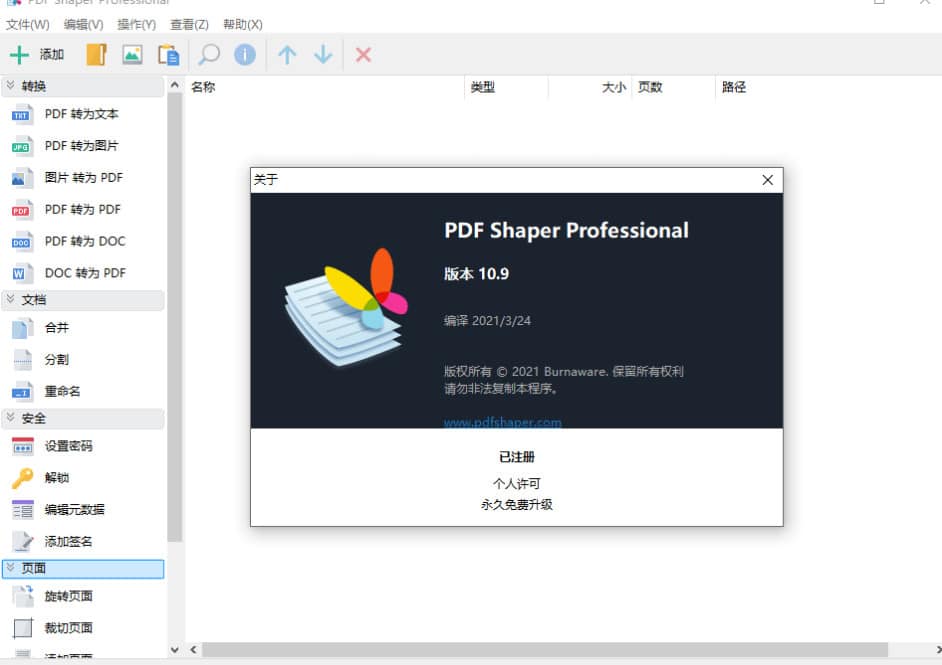Click the 分割 split icon
This screenshot has width=942, height=665.
[x=22, y=359]
